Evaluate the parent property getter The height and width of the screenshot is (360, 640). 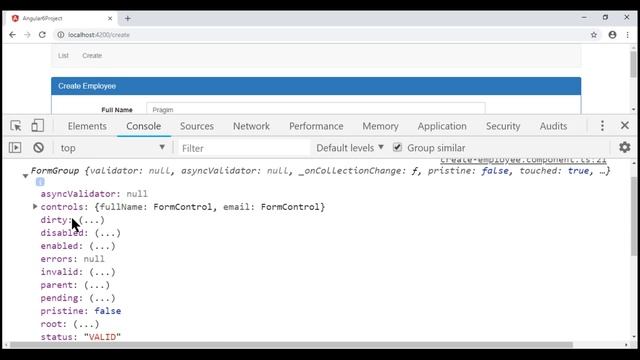(x=97, y=285)
